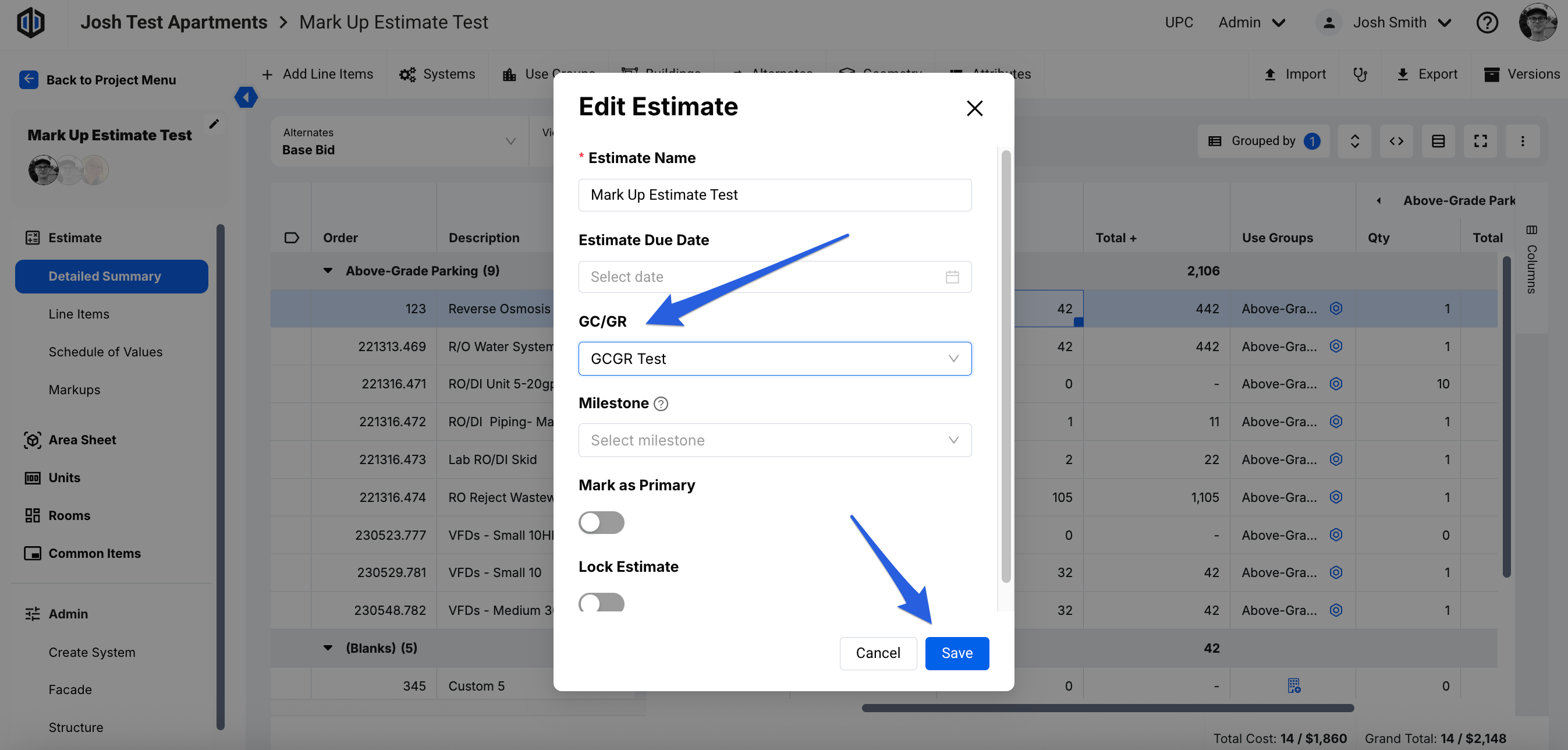The width and height of the screenshot is (1568, 750).
Task: Click the expand/collapse rows icon
Action: coord(1354,141)
